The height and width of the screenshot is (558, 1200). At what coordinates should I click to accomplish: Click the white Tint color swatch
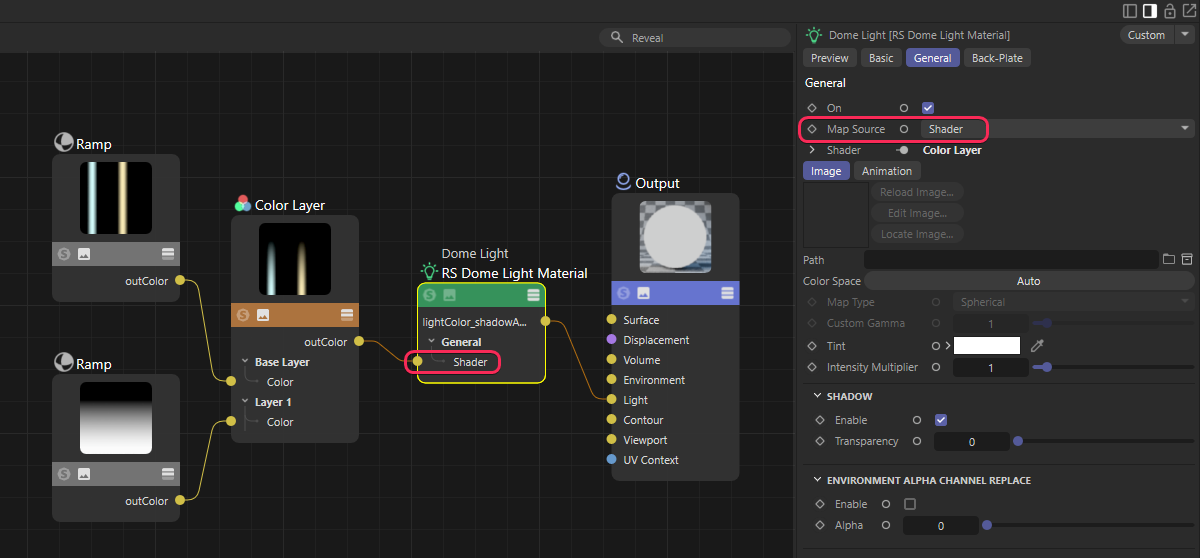(986, 346)
